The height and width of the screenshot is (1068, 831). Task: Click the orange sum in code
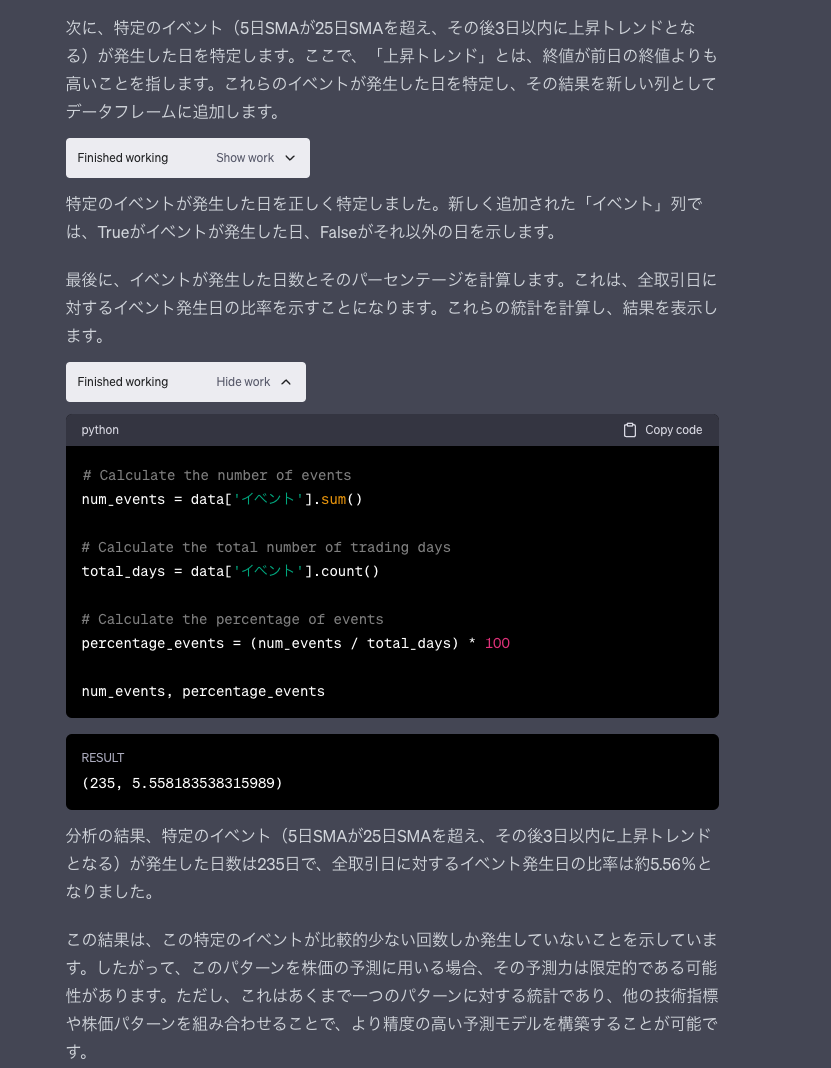(334, 499)
